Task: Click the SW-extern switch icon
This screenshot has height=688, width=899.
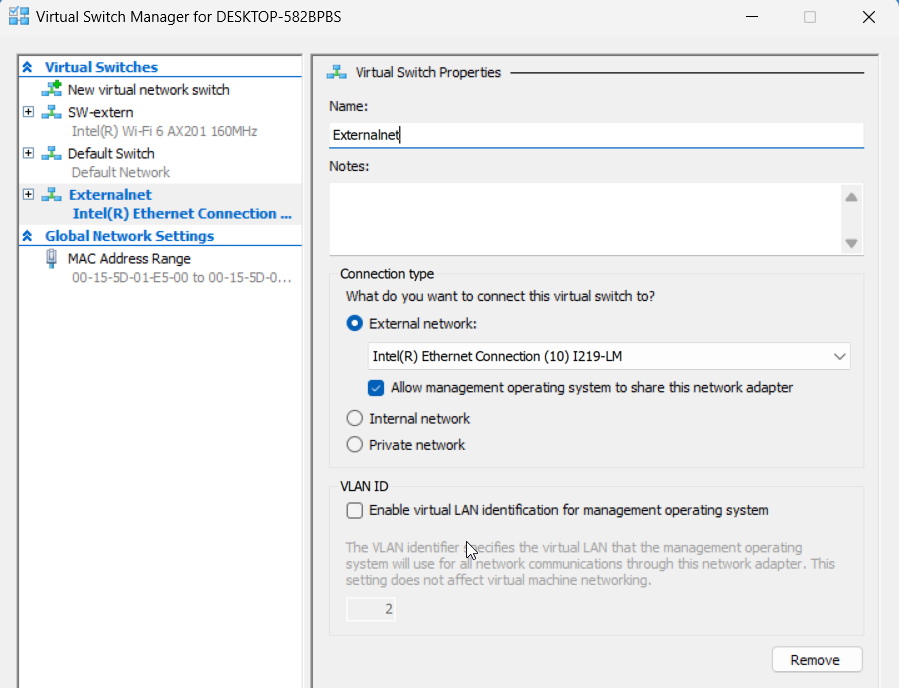Action: (51, 112)
